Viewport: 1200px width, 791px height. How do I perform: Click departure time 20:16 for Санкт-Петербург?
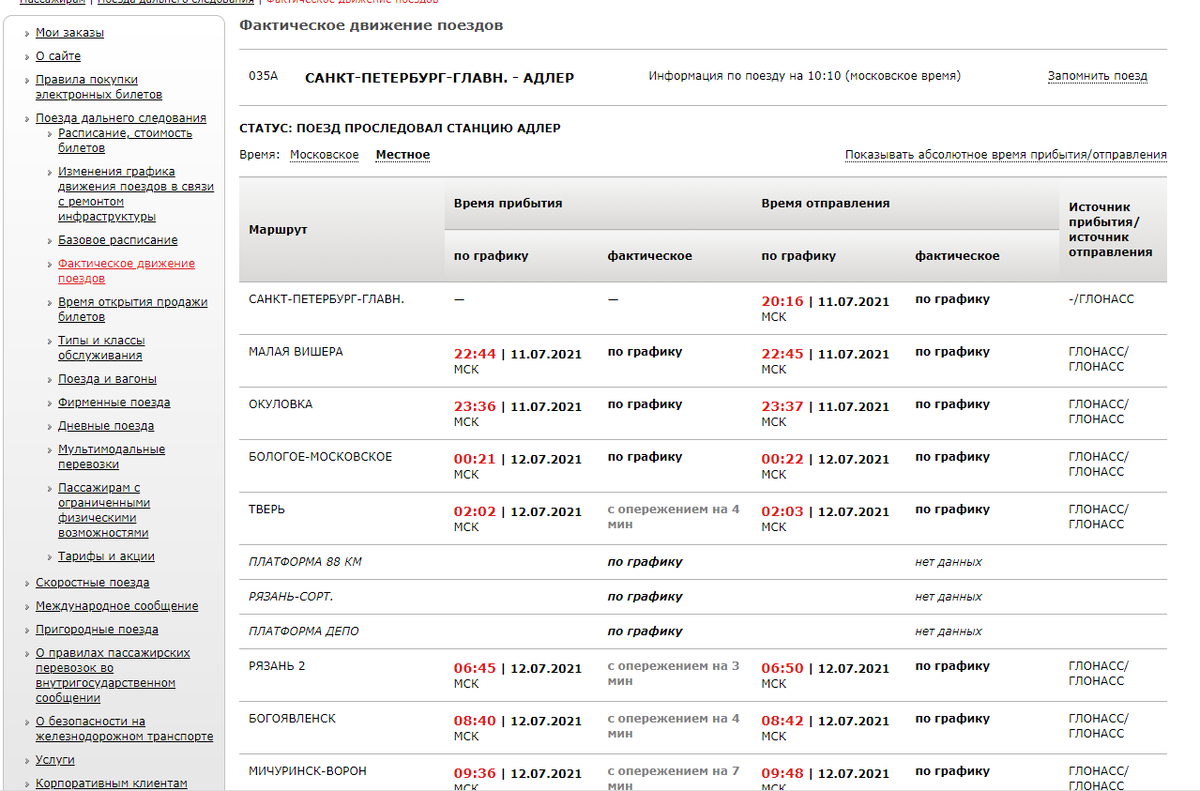pyautogui.click(x=783, y=300)
